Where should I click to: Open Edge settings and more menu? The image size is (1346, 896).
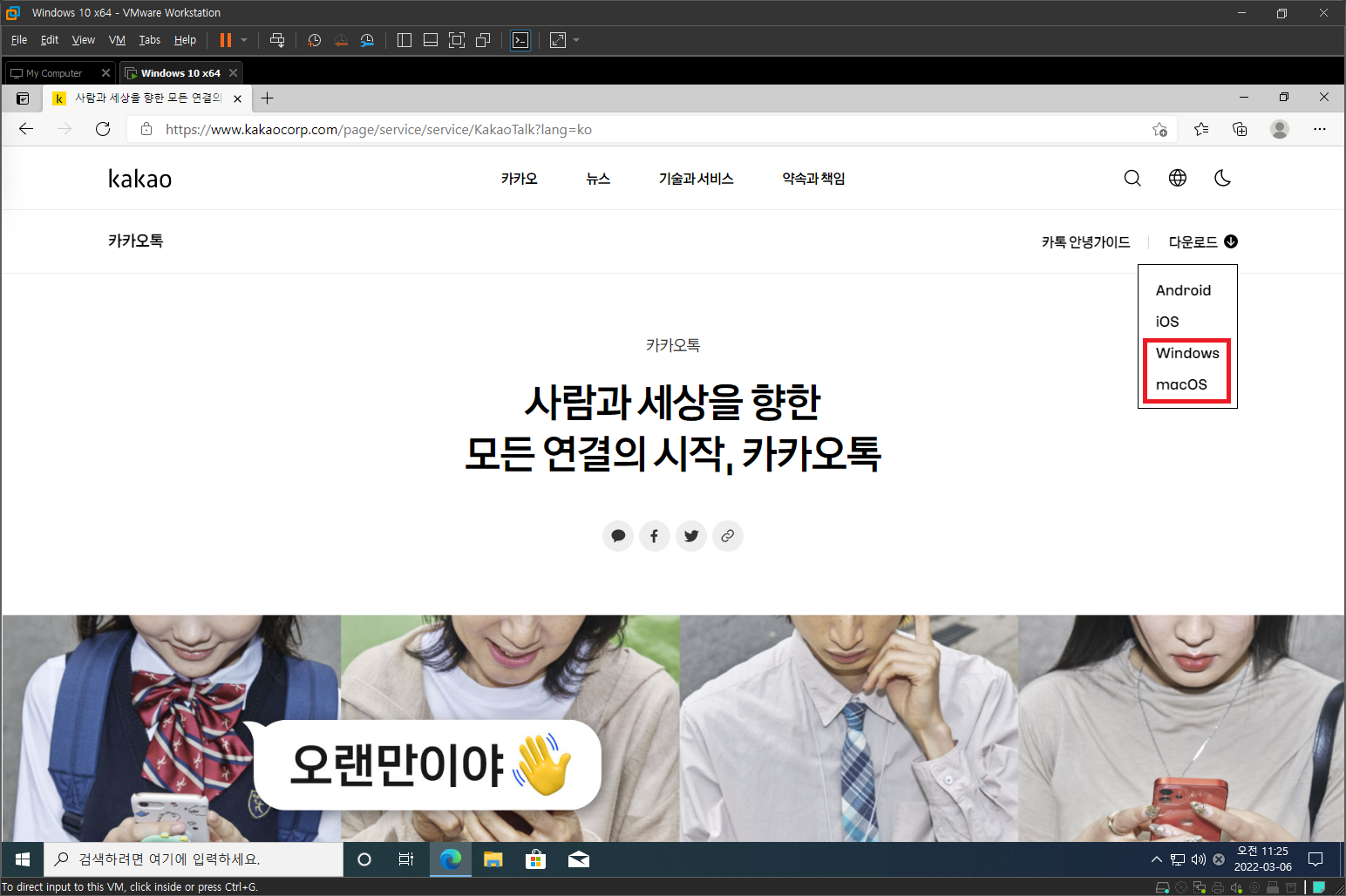pyautogui.click(x=1320, y=129)
